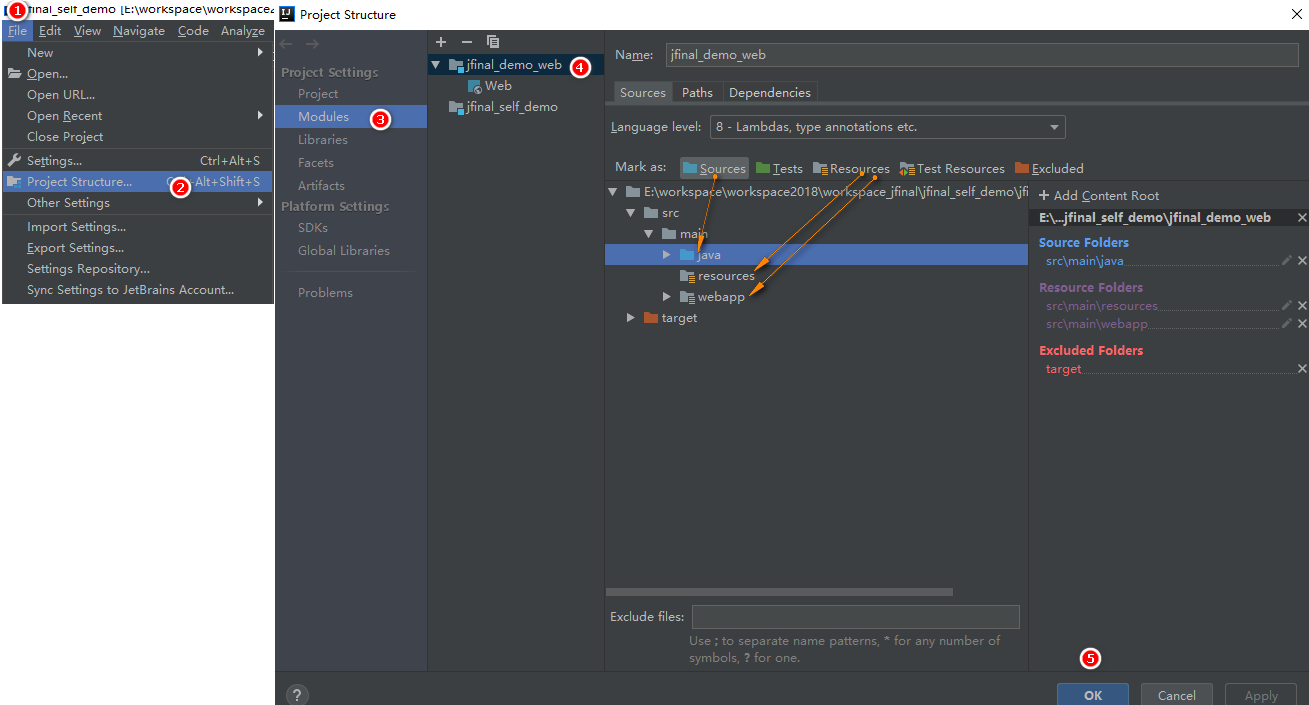Collapse the src folder node
The height and width of the screenshot is (705, 1309).
[631, 213]
